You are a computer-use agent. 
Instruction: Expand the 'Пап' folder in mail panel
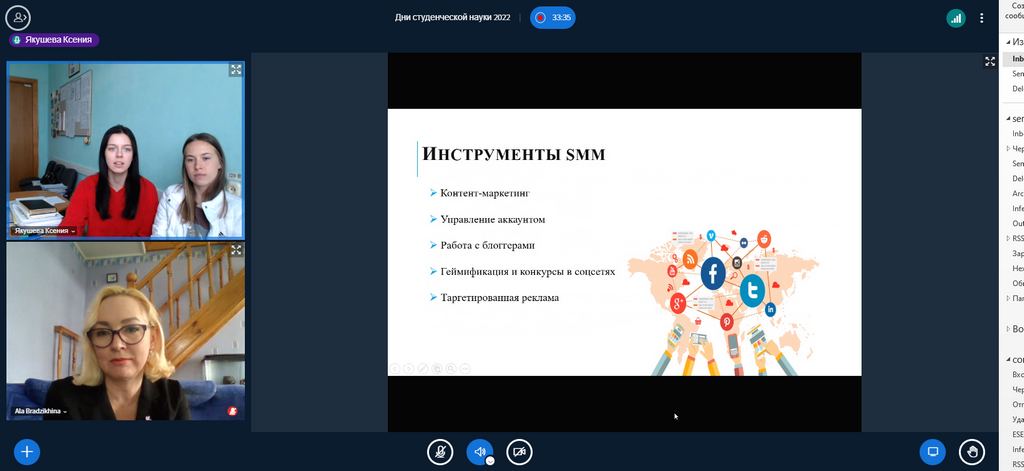point(1008,299)
